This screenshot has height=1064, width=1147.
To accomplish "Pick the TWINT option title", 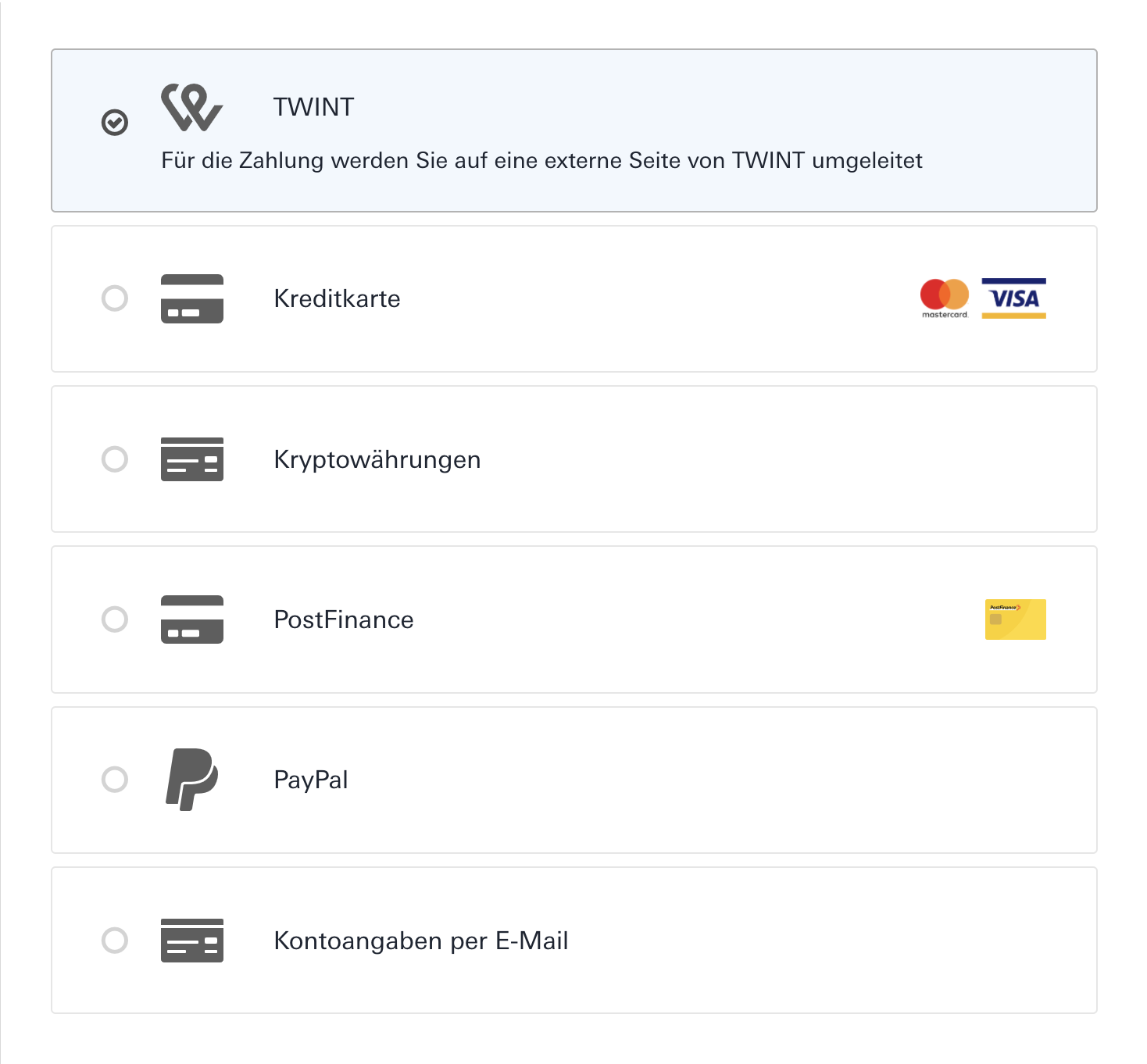I will 314,107.
